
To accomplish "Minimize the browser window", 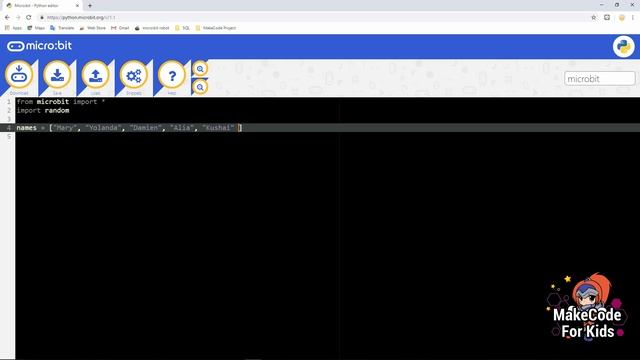I will [602, 5].
